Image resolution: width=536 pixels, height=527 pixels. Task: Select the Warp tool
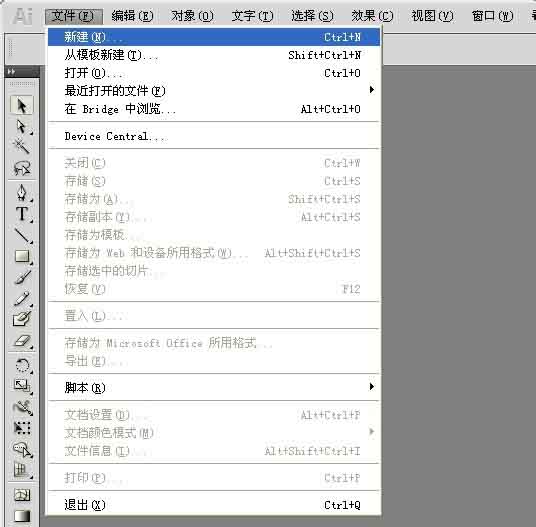[22, 407]
